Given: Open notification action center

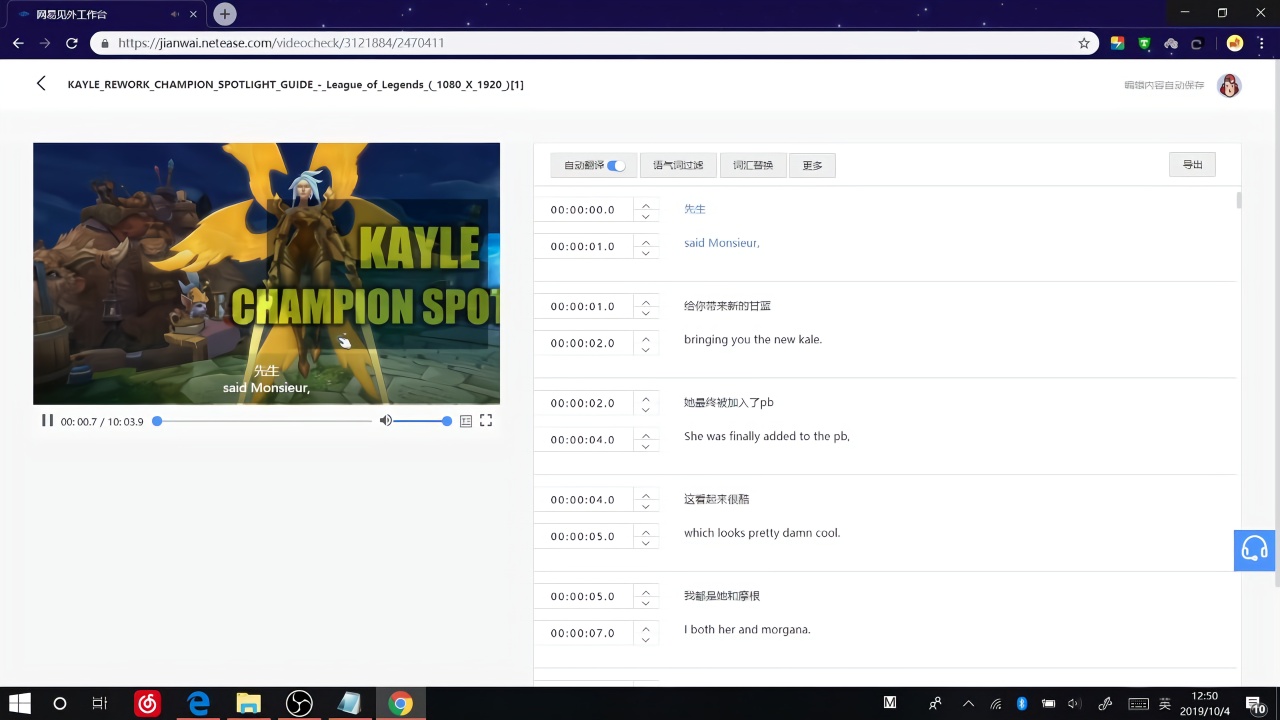Looking at the screenshot, I should (1255, 704).
